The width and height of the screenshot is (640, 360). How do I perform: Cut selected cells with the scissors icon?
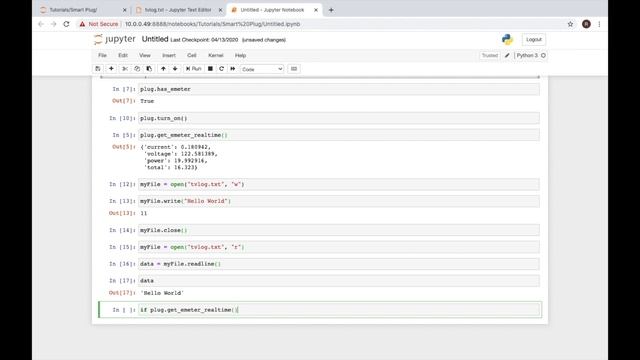tap(125, 69)
